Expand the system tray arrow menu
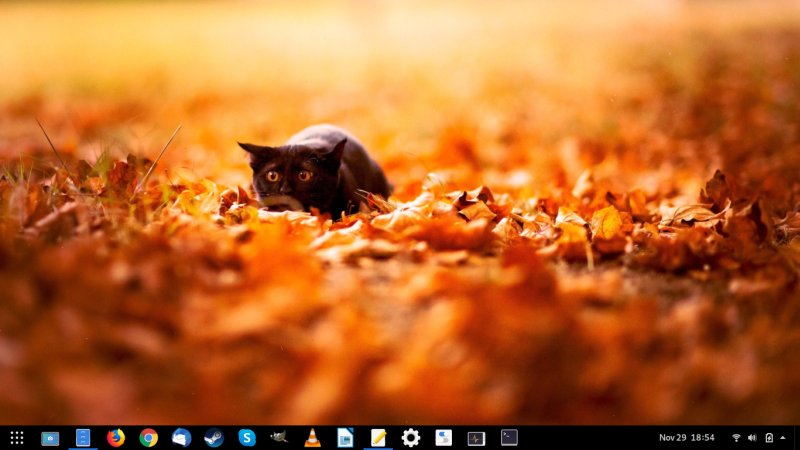Screen dimensions: 800x450 coord(783,438)
